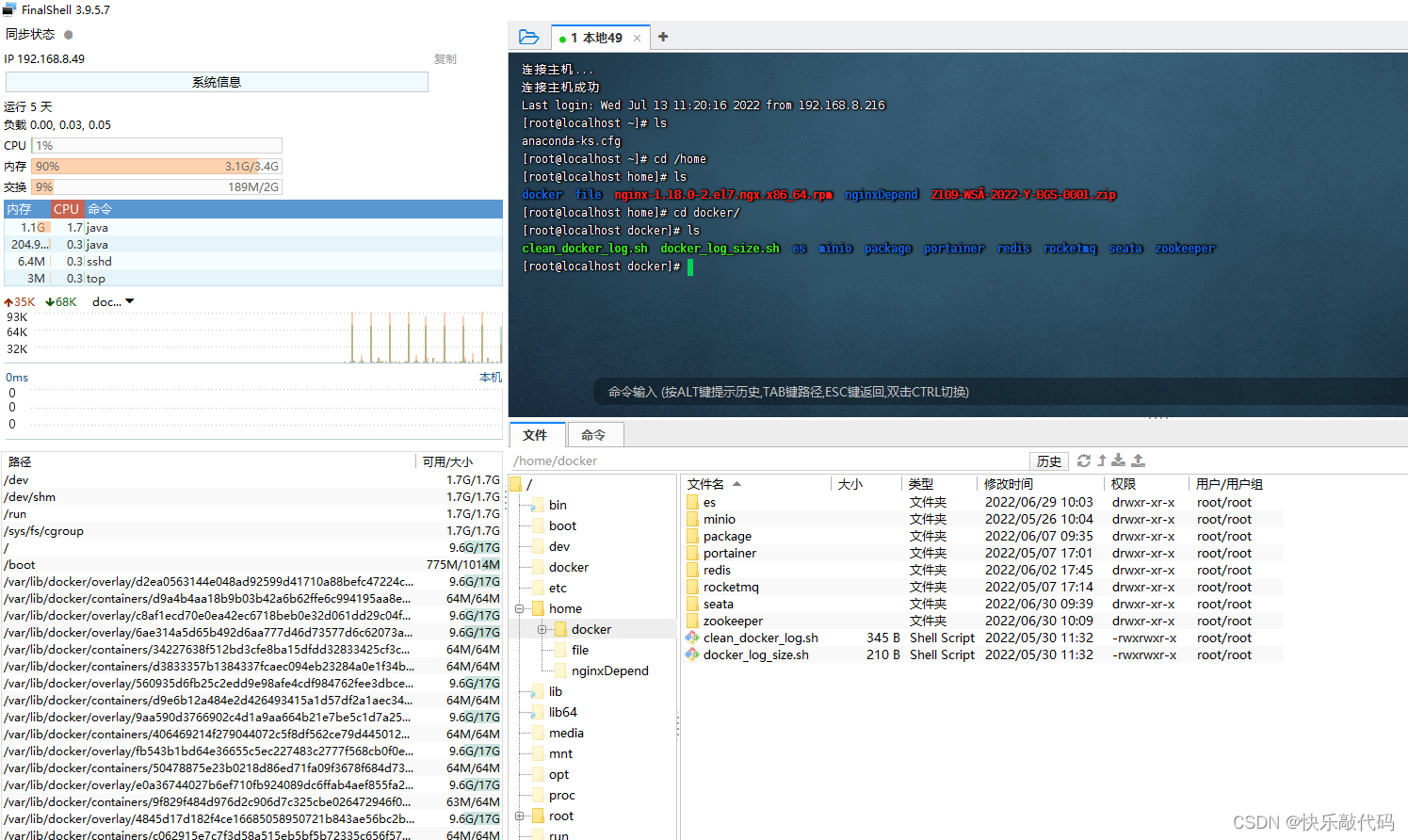Go up to the parent directory
The width and height of the screenshot is (1408, 840).
coord(1101,460)
